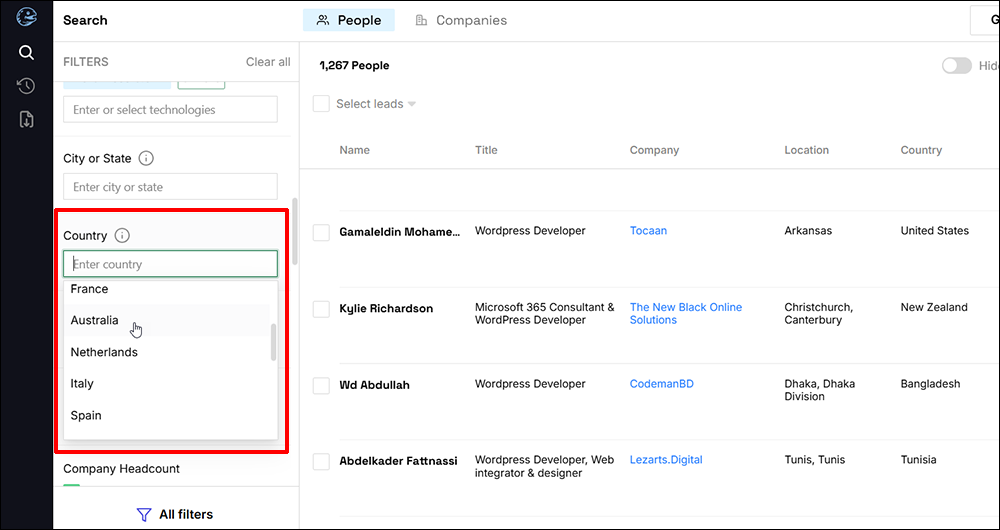Open the Tocaan company link
This screenshot has height=530, width=1000.
pyautogui.click(x=648, y=231)
